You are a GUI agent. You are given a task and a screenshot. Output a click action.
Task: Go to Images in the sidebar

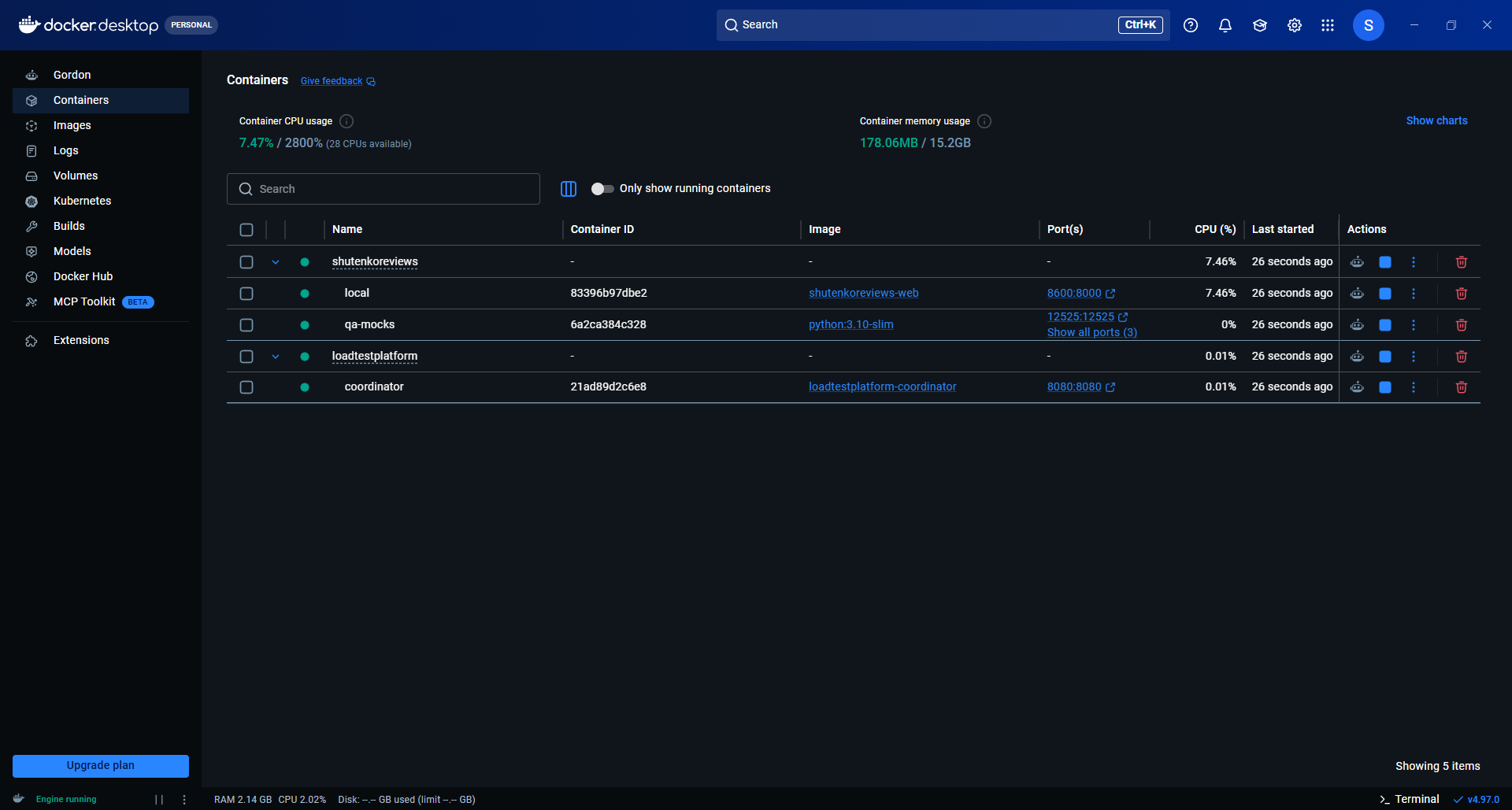[x=101, y=126]
